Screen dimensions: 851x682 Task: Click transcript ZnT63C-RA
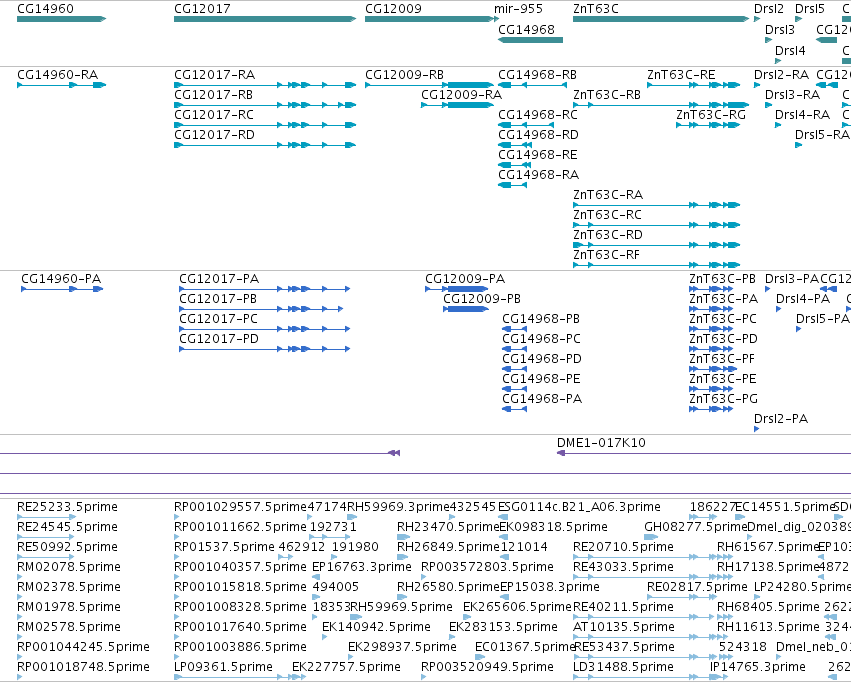tap(608, 195)
